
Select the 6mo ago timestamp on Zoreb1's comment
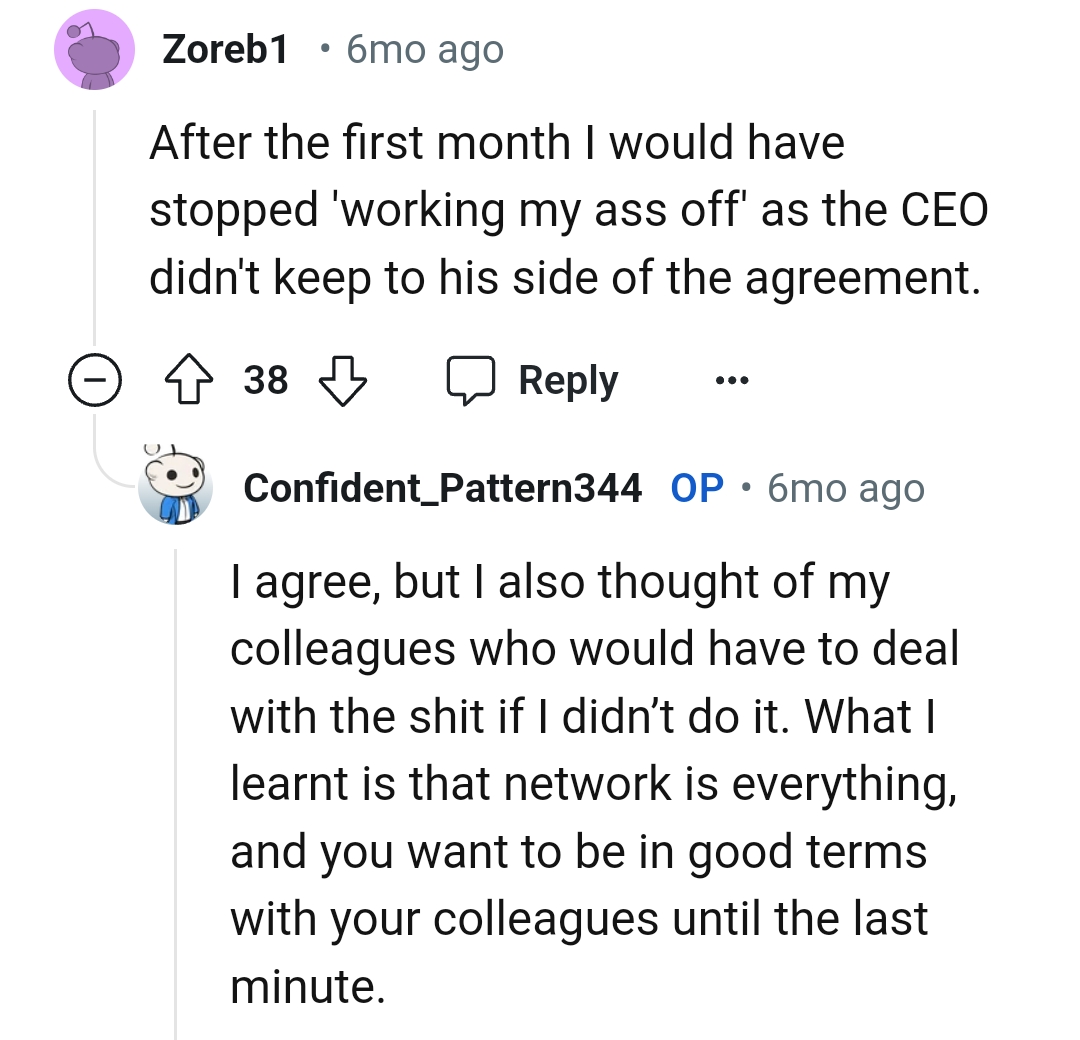[424, 49]
